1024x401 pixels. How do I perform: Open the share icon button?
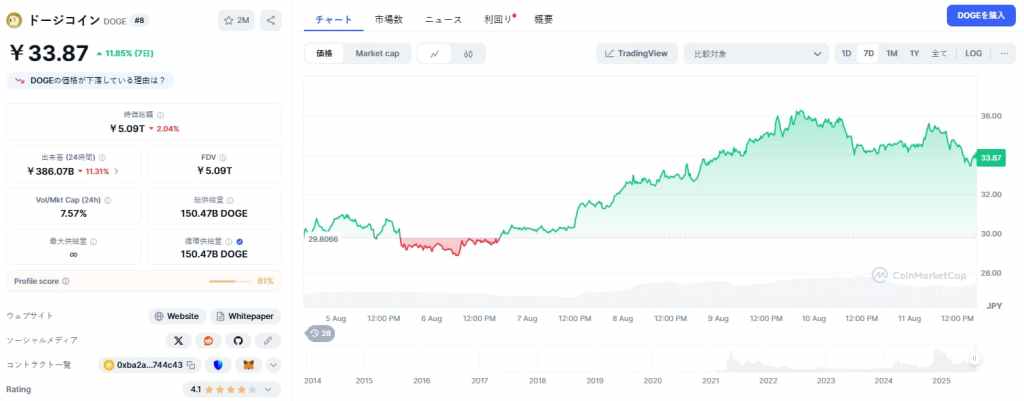(x=270, y=20)
